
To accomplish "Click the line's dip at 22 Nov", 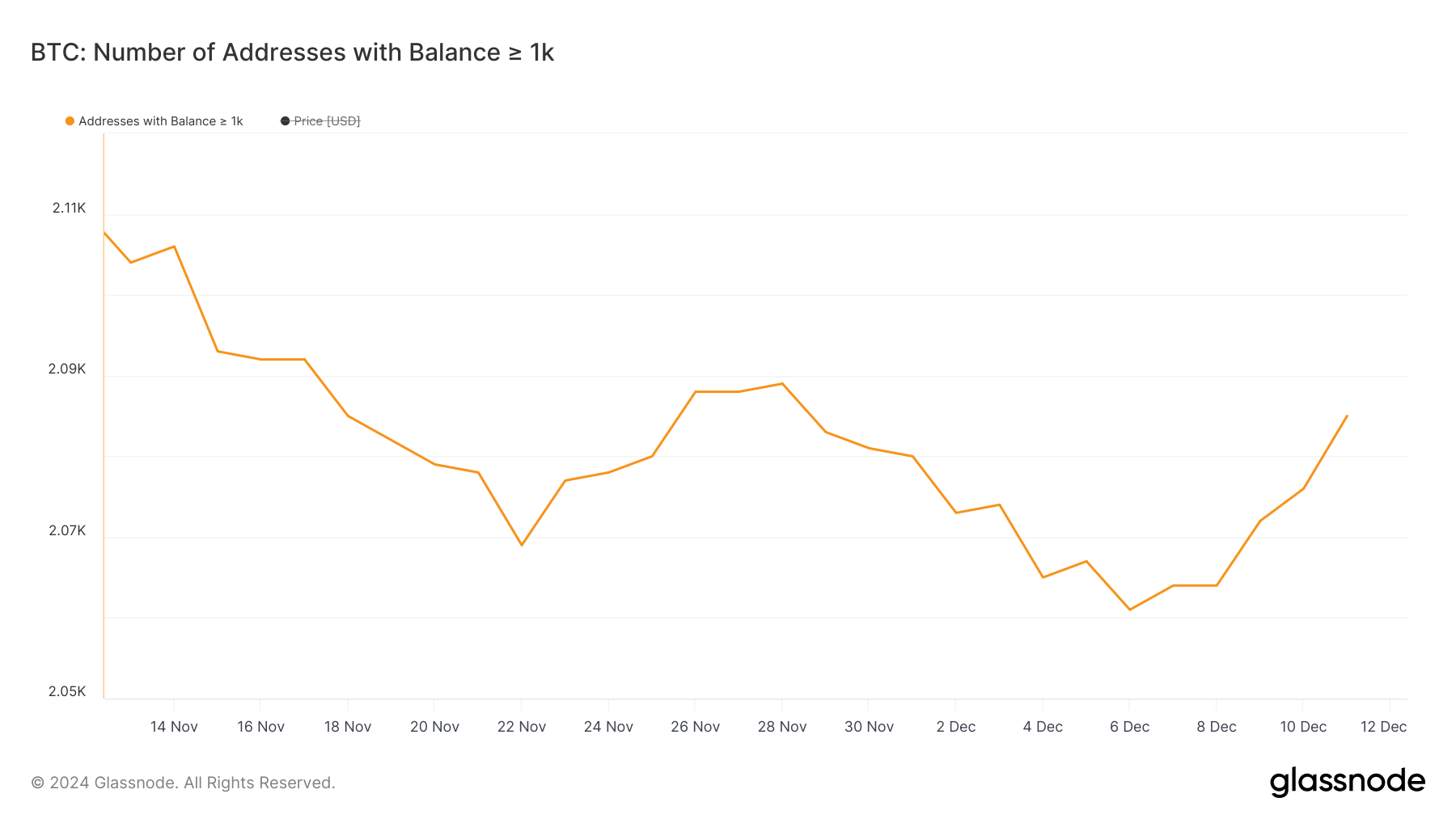I will (522, 545).
